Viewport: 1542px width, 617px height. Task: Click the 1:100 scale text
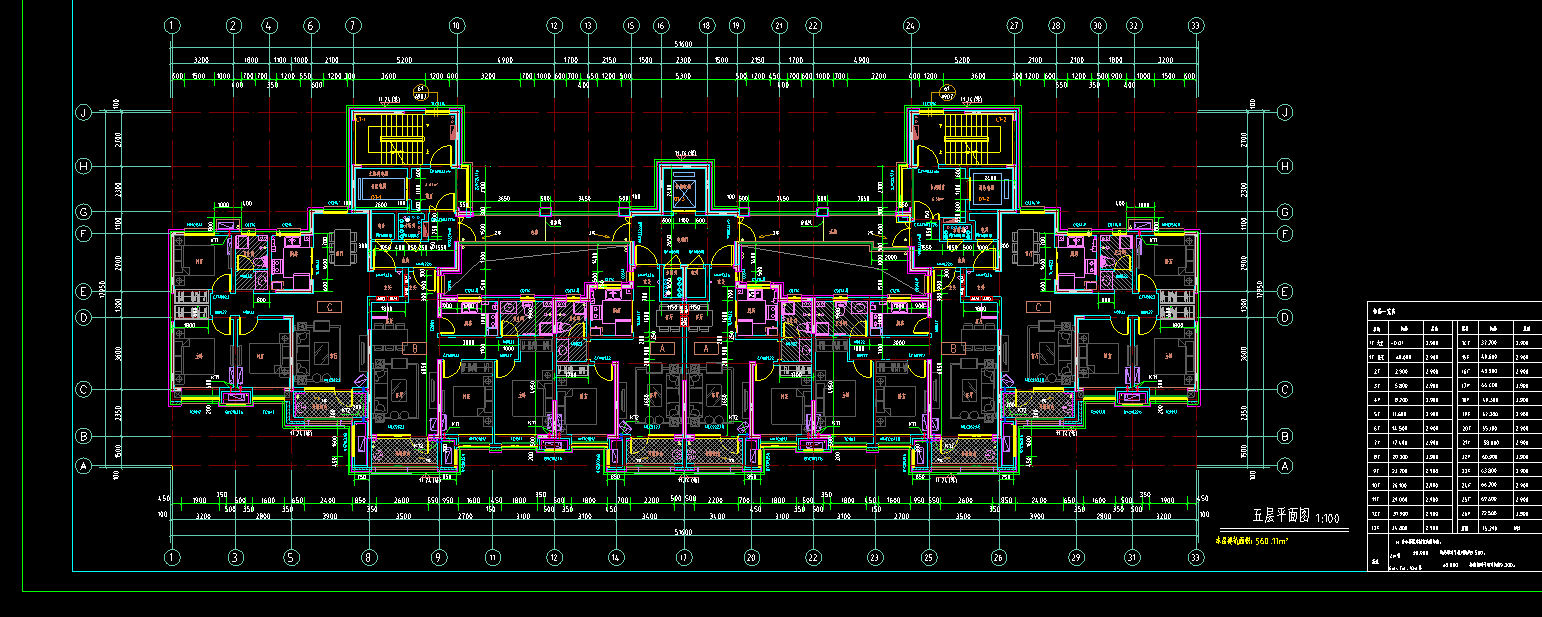[1328, 518]
